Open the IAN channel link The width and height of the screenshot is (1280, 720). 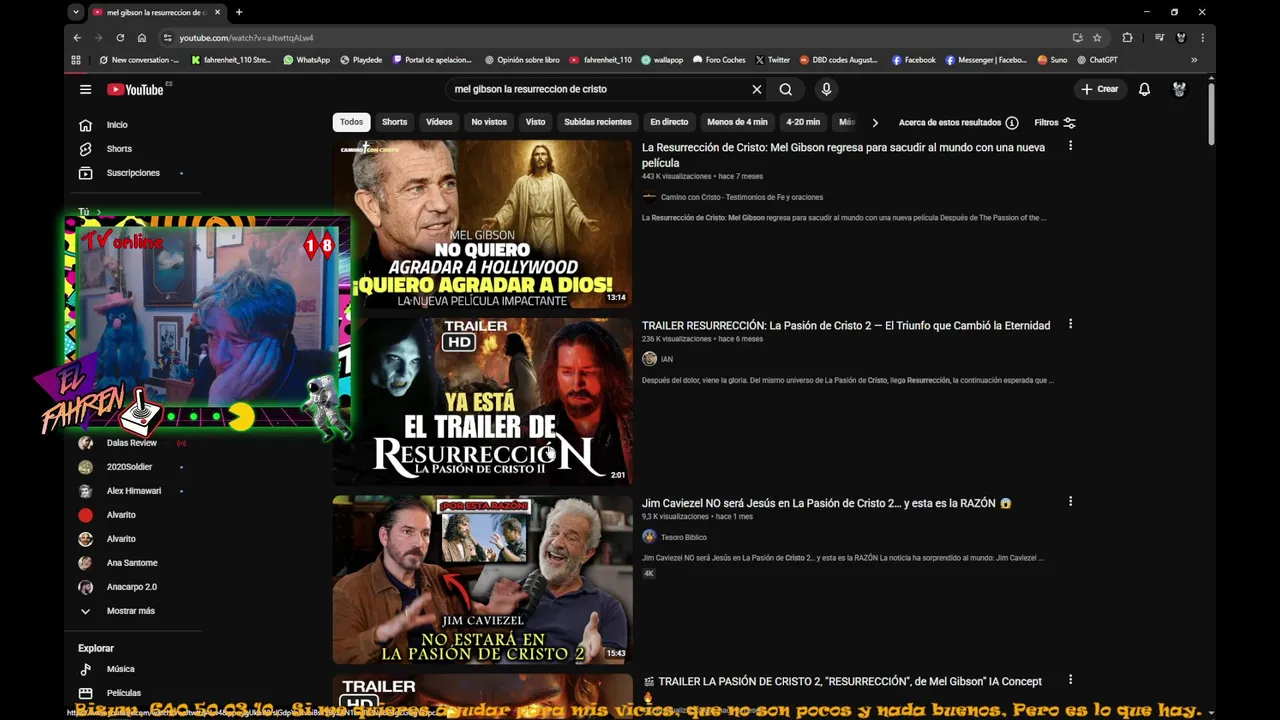(x=667, y=359)
